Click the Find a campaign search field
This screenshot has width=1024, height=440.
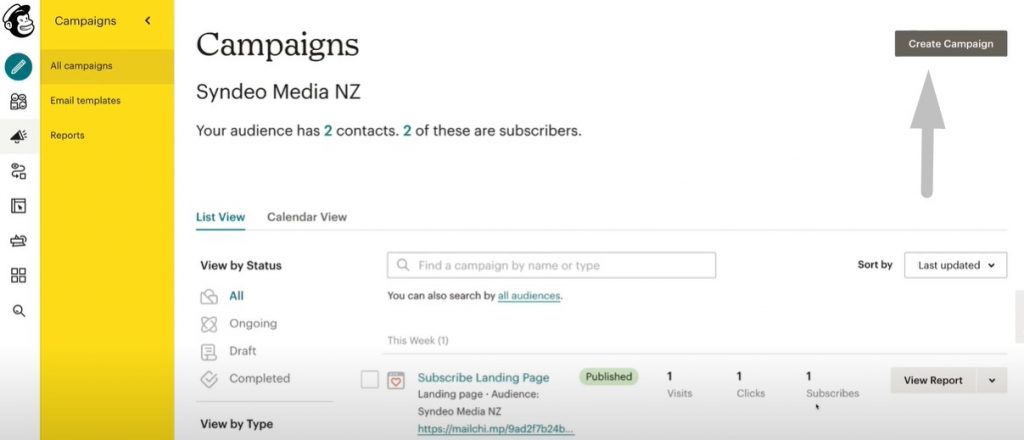pos(551,265)
